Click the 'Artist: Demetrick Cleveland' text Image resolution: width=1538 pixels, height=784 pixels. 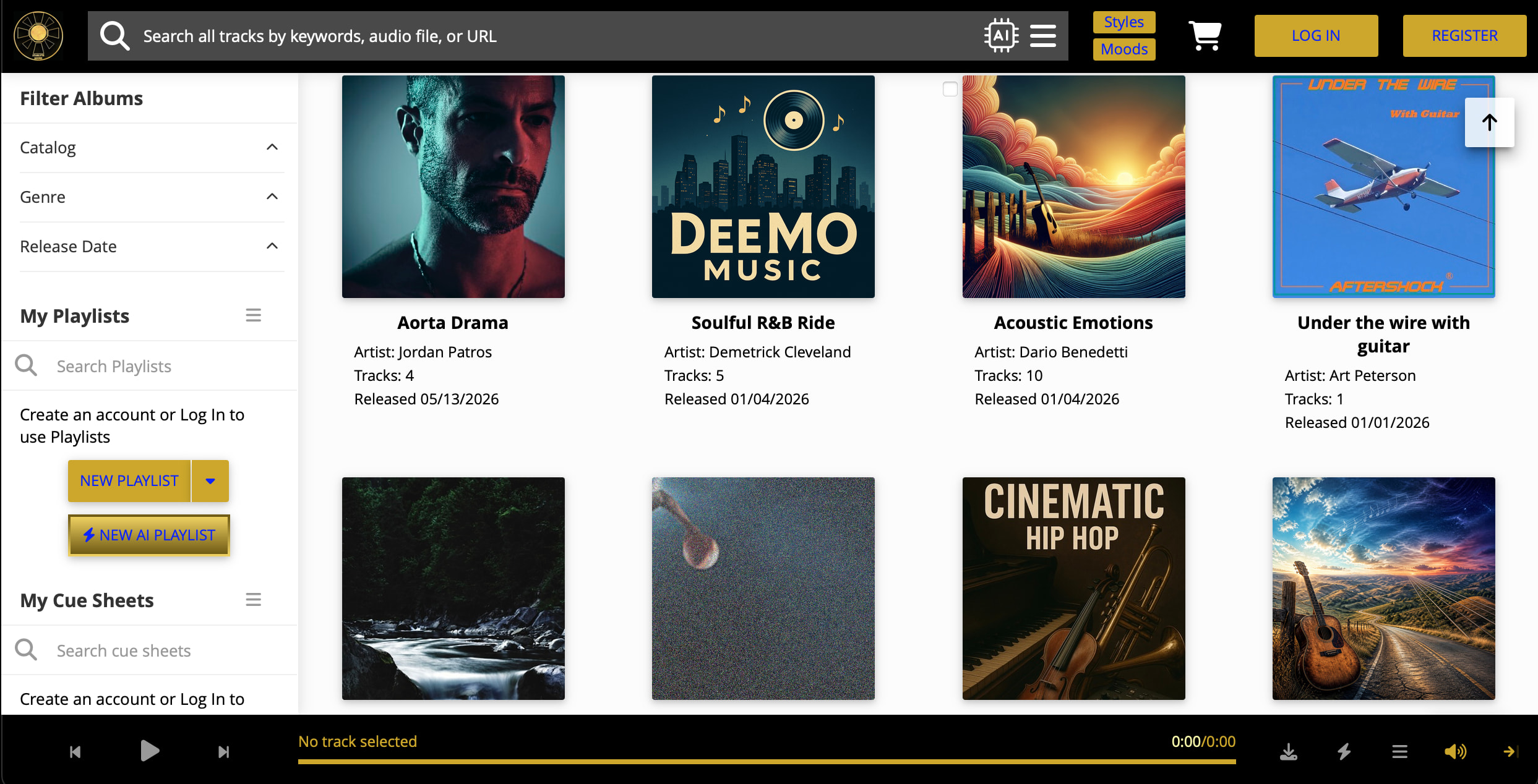tap(758, 352)
